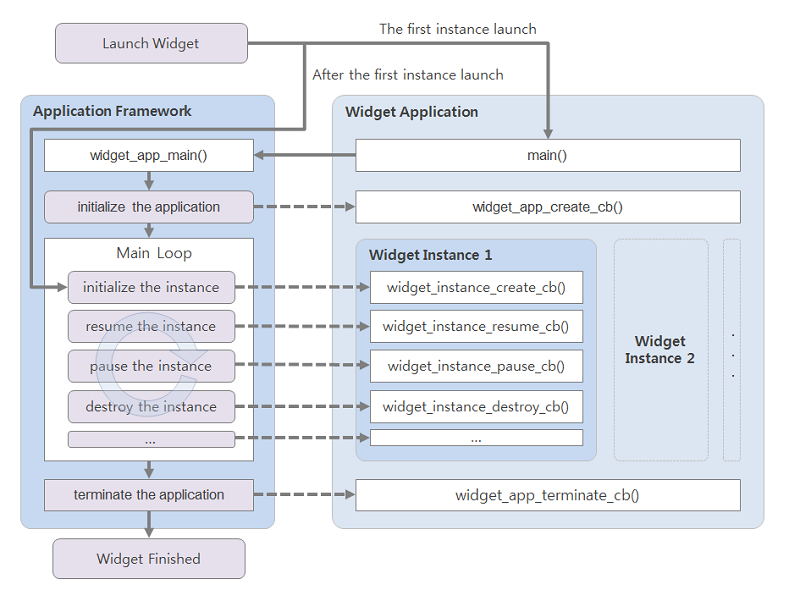Select the widget_app_create_cb() callback box
Screen dimensions: 800x601
click(547, 206)
